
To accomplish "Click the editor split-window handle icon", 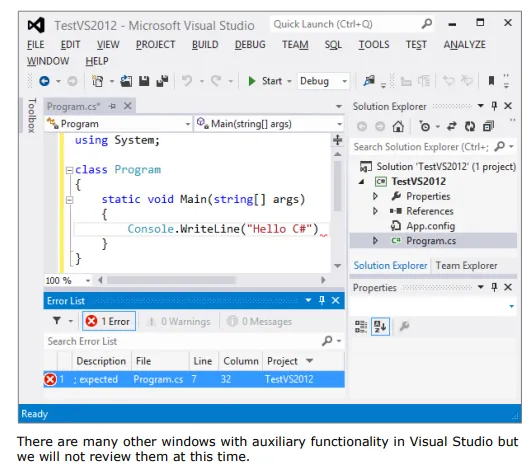I will (x=338, y=140).
